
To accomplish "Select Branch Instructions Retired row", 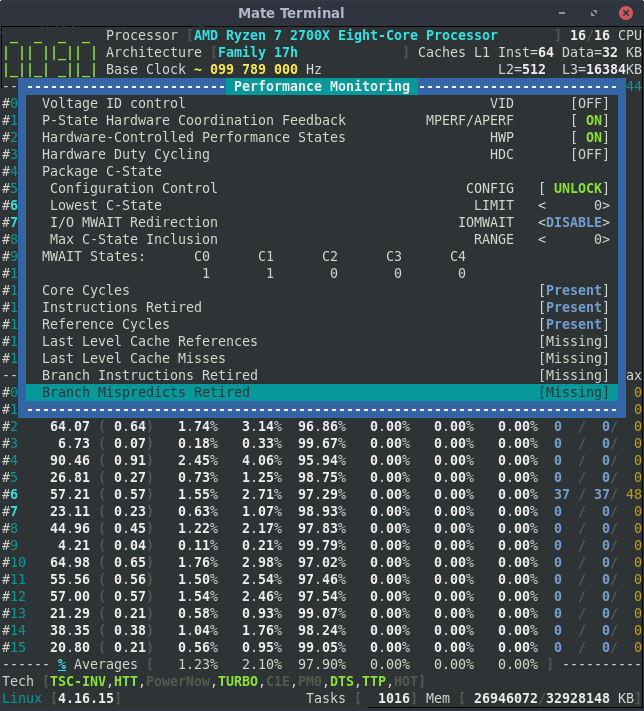I will pos(322,375).
